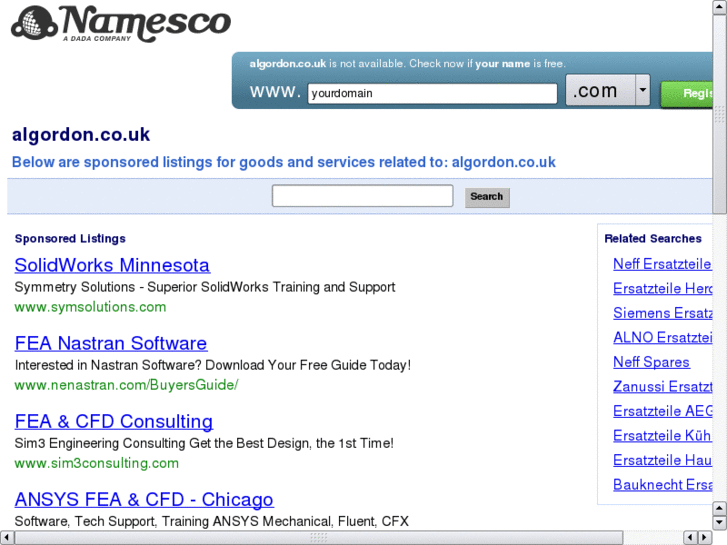Click the Software, Tech Support, Training description
Screen dimensions: 727x545
point(211,521)
